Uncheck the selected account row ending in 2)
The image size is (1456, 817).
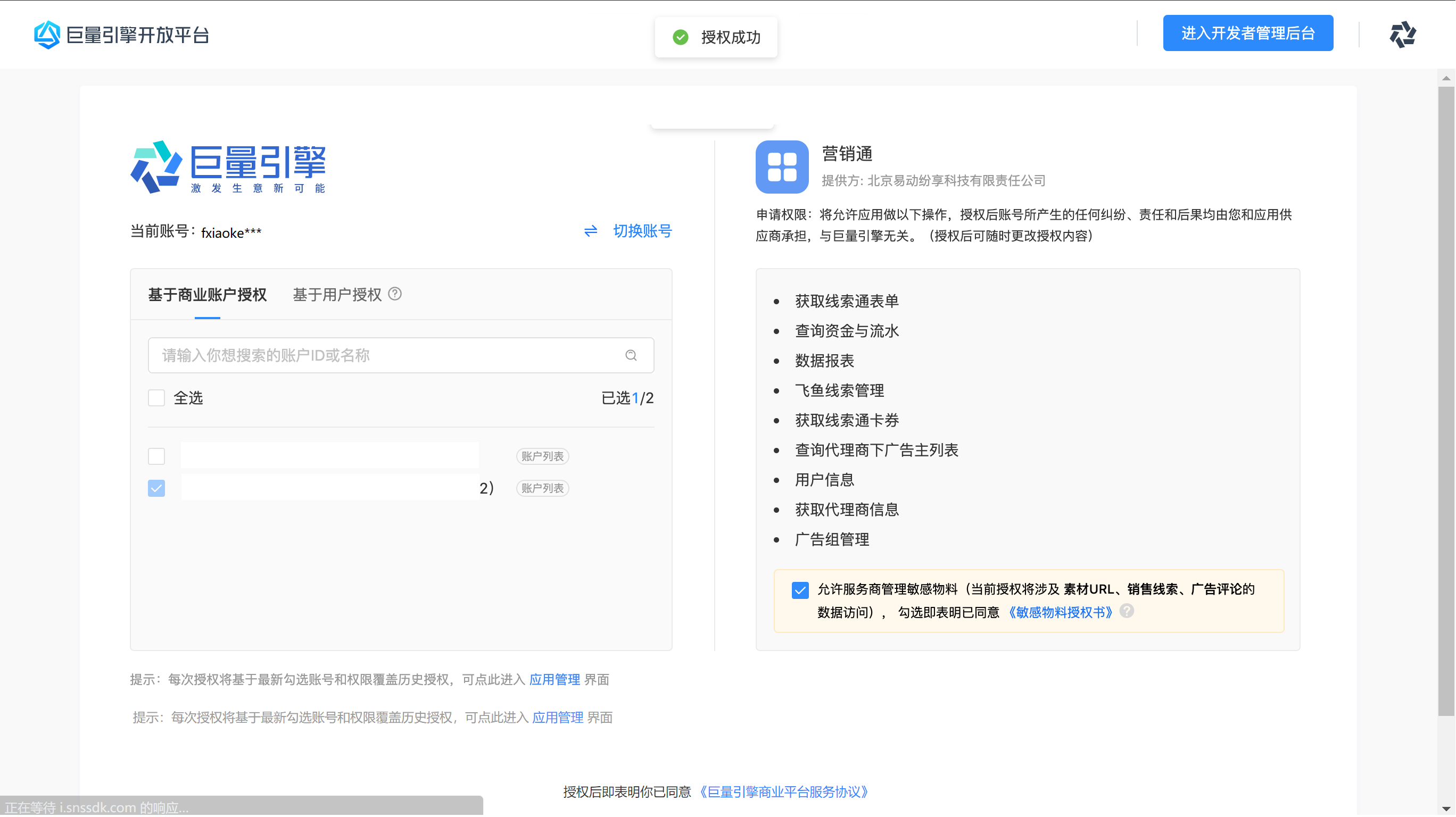coord(156,488)
